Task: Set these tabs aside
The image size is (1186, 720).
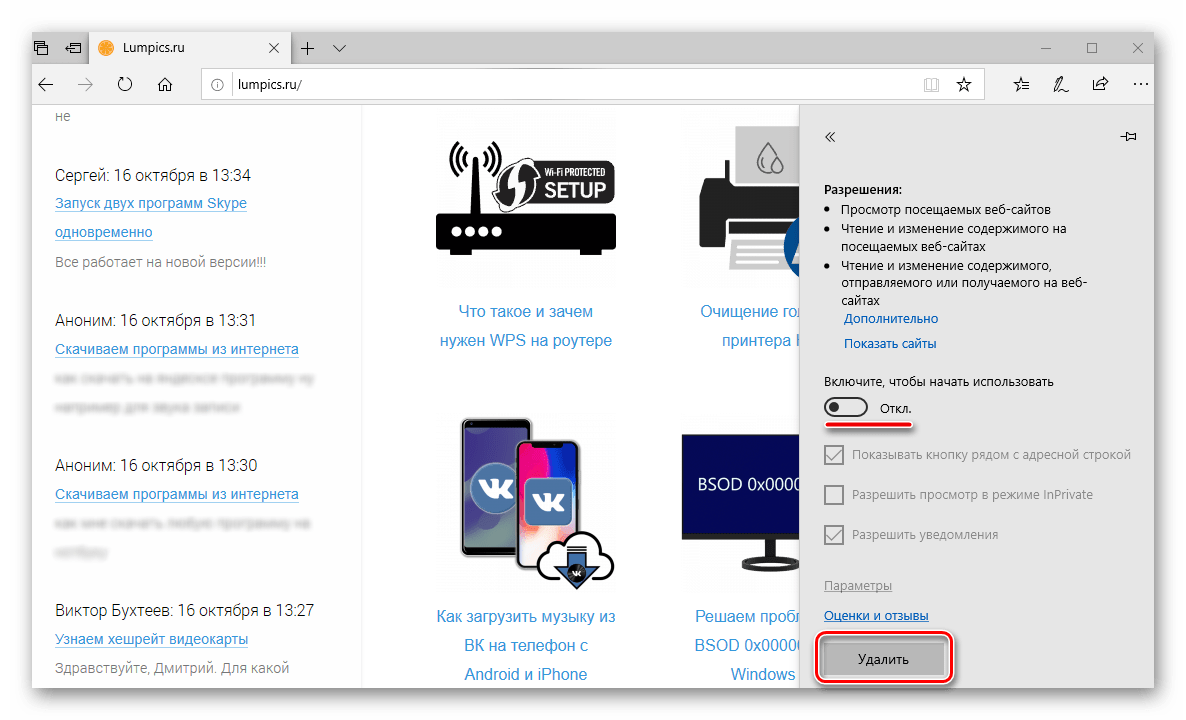Action: (73, 48)
